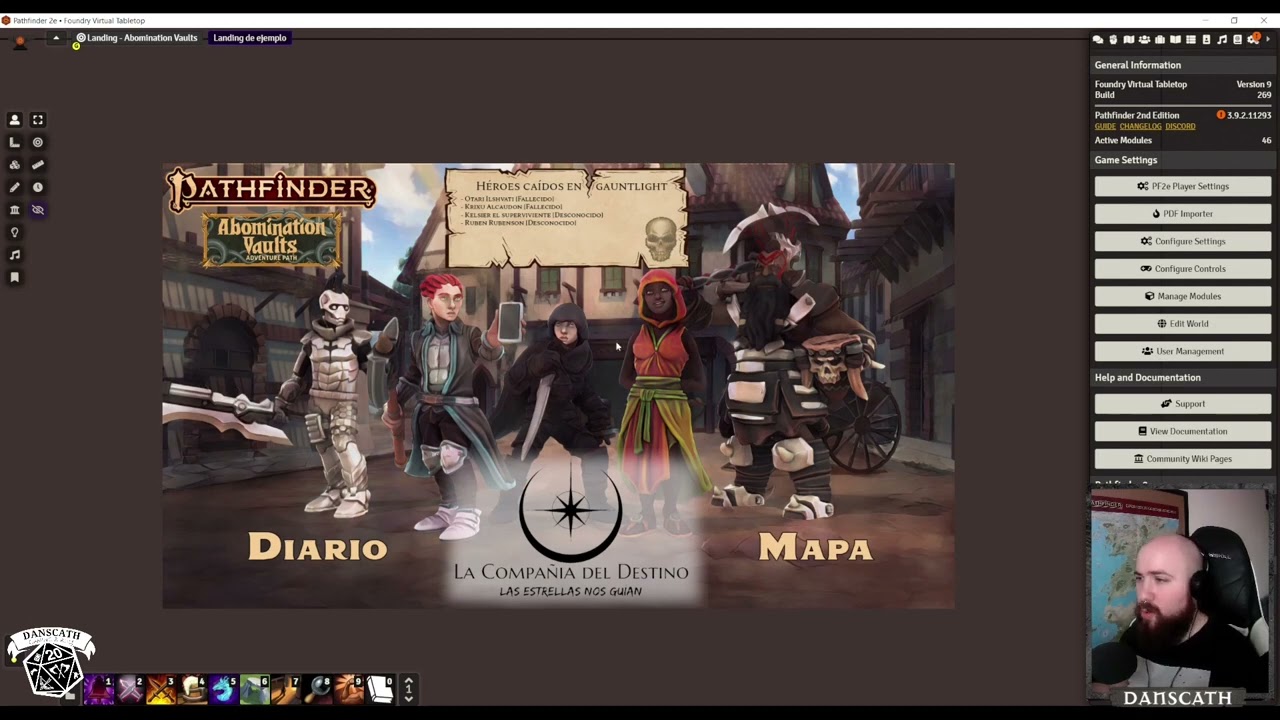Activate hotbar macro slot 0 book
Screen dimensions: 1280x720
[x=379, y=690]
